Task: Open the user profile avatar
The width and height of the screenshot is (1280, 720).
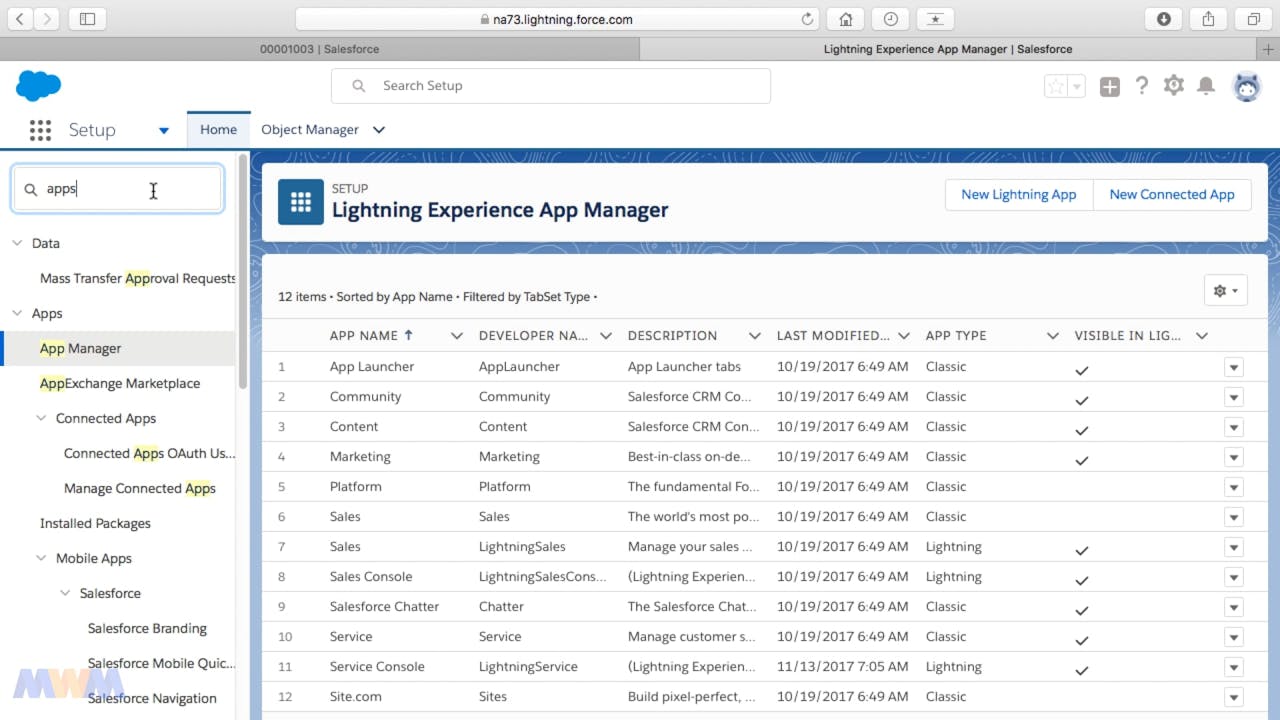Action: (x=1247, y=87)
